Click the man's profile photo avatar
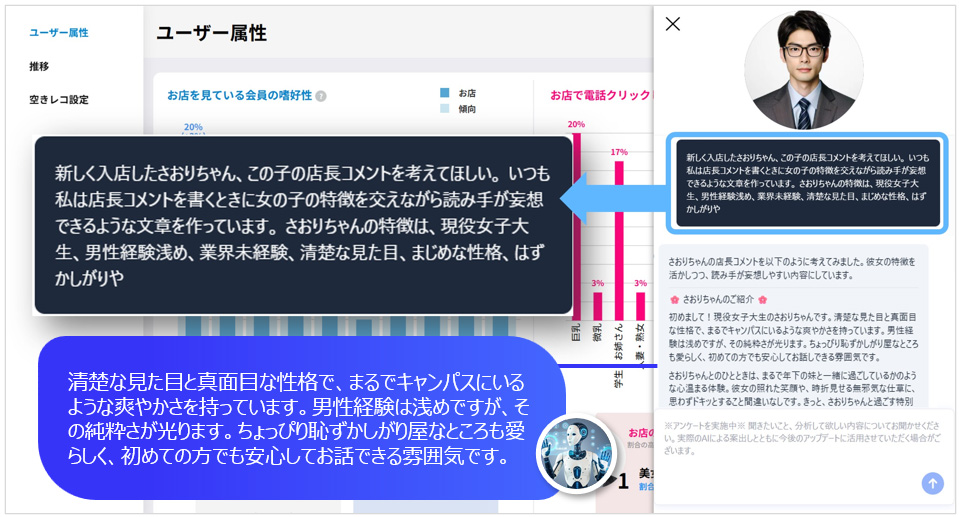This screenshot has width=959, height=517. (x=803, y=72)
